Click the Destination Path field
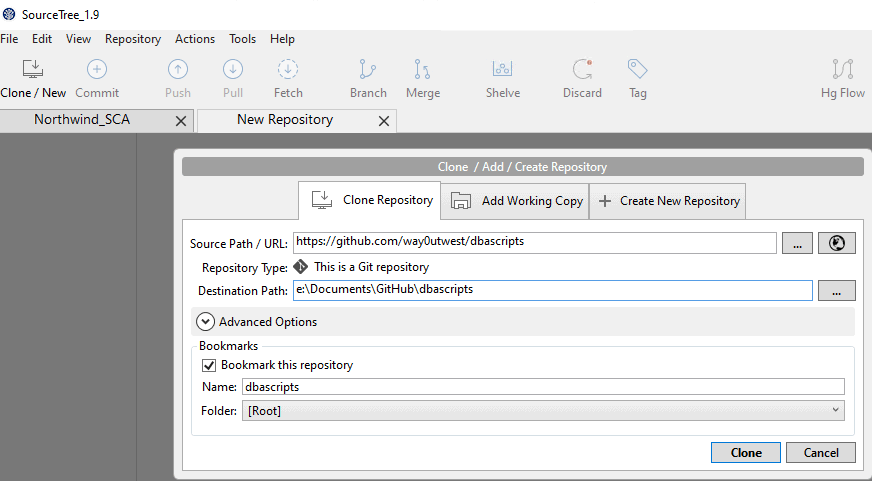The height and width of the screenshot is (481, 872). click(x=553, y=290)
